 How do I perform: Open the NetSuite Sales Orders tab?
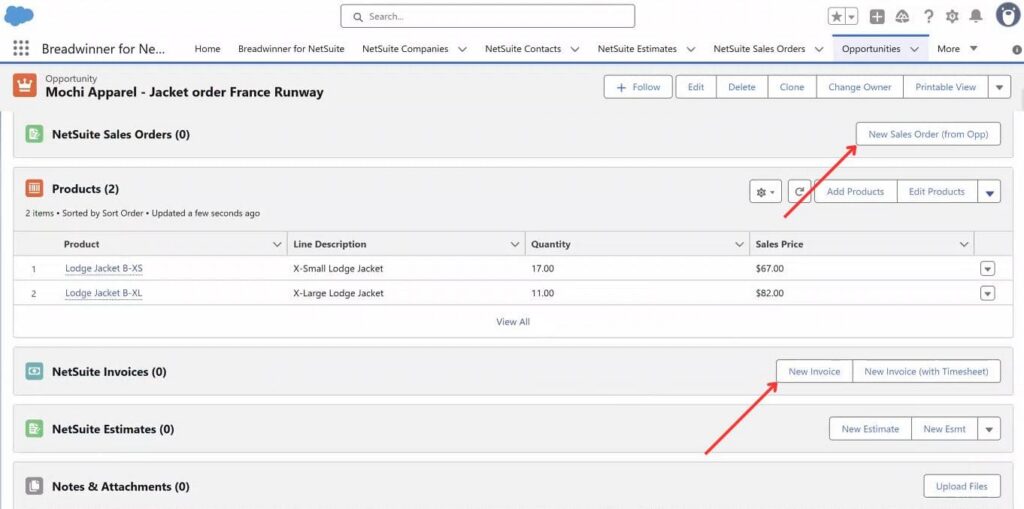pyautogui.click(x=759, y=49)
